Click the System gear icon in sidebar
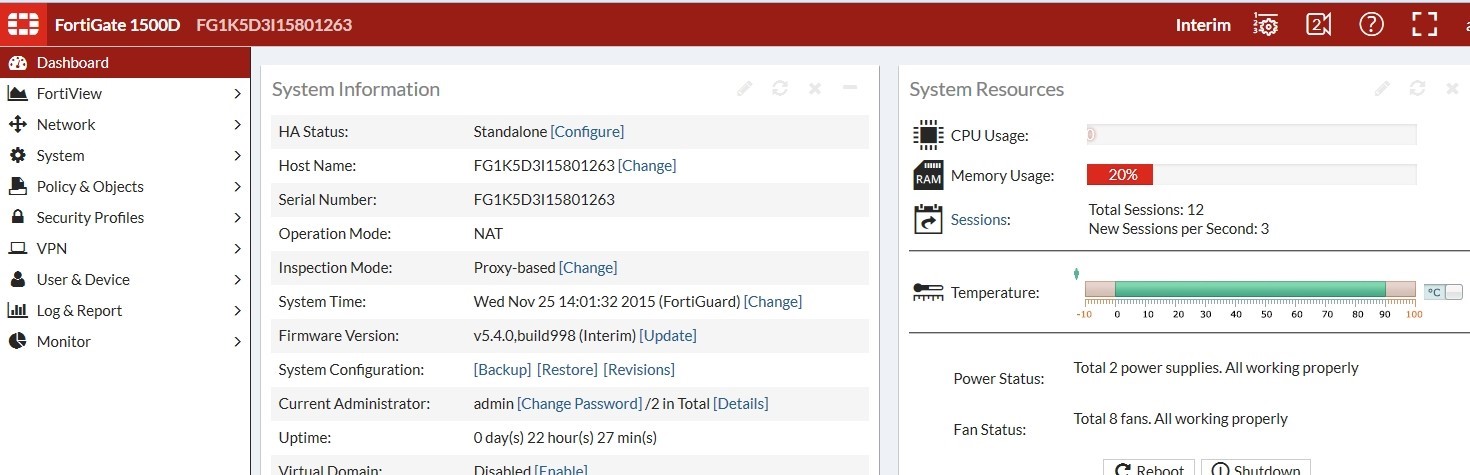This screenshot has height=475, width=1470. pos(17,156)
